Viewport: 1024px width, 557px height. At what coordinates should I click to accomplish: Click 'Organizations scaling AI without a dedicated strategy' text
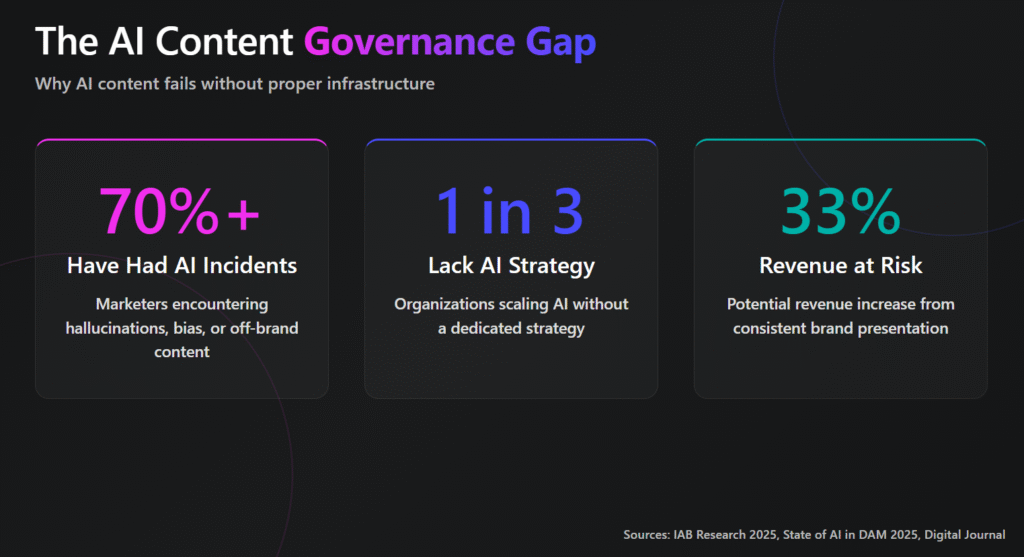click(x=511, y=316)
